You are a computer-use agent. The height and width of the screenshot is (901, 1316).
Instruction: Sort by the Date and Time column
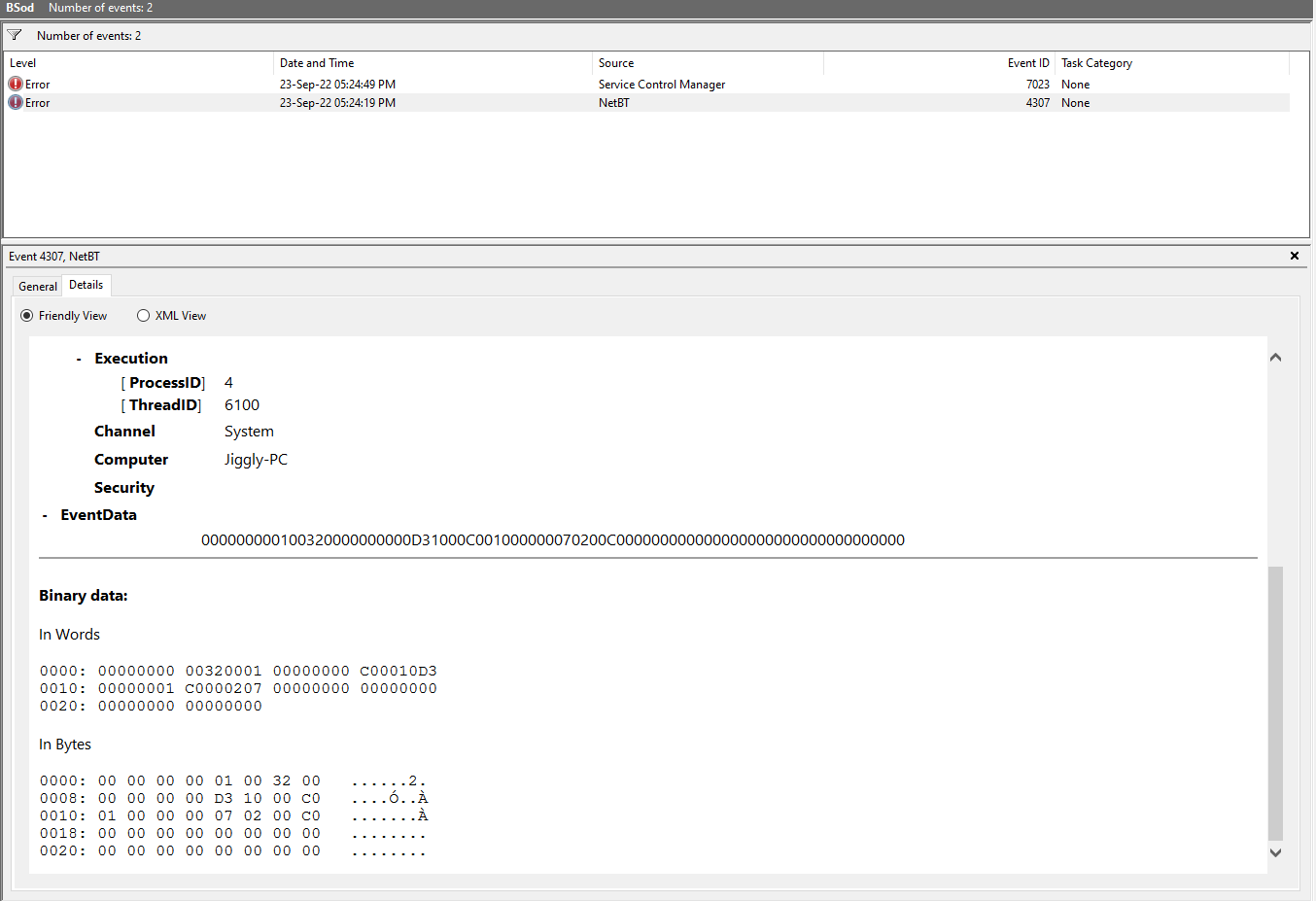coord(433,63)
